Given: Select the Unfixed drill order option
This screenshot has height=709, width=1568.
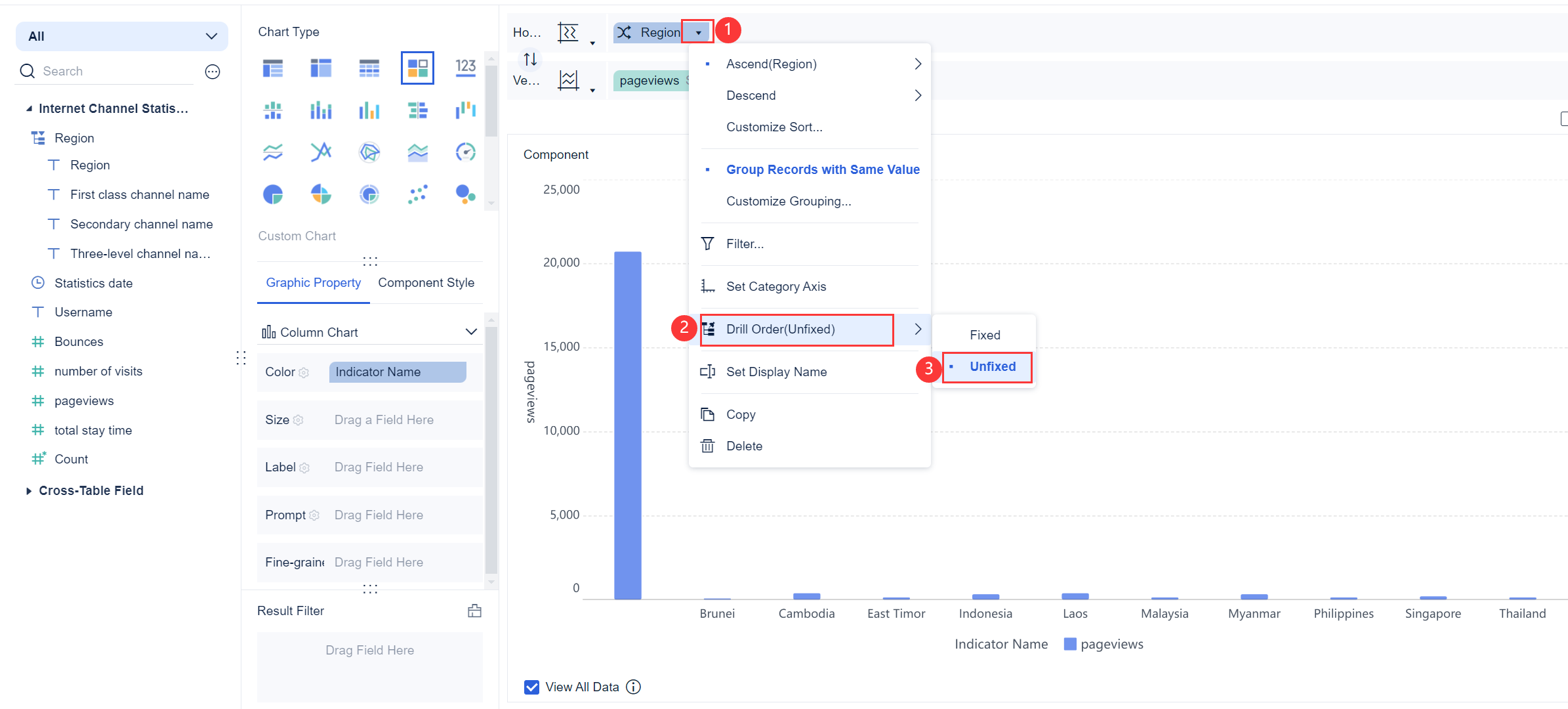Looking at the screenshot, I should click(x=992, y=367).
